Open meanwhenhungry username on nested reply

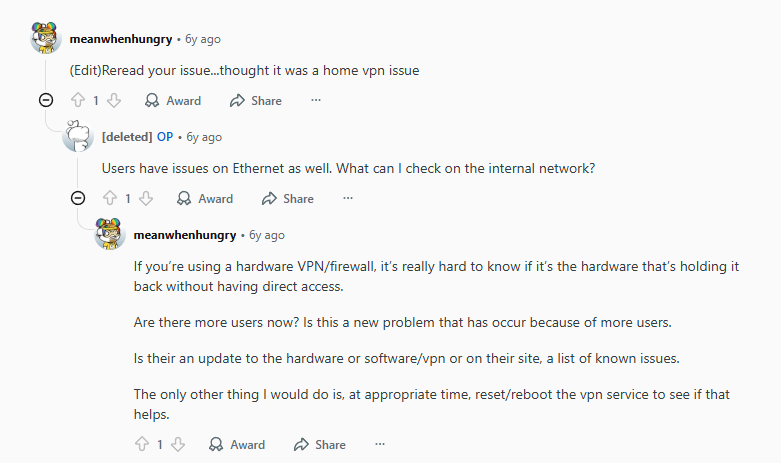[185, 235]
